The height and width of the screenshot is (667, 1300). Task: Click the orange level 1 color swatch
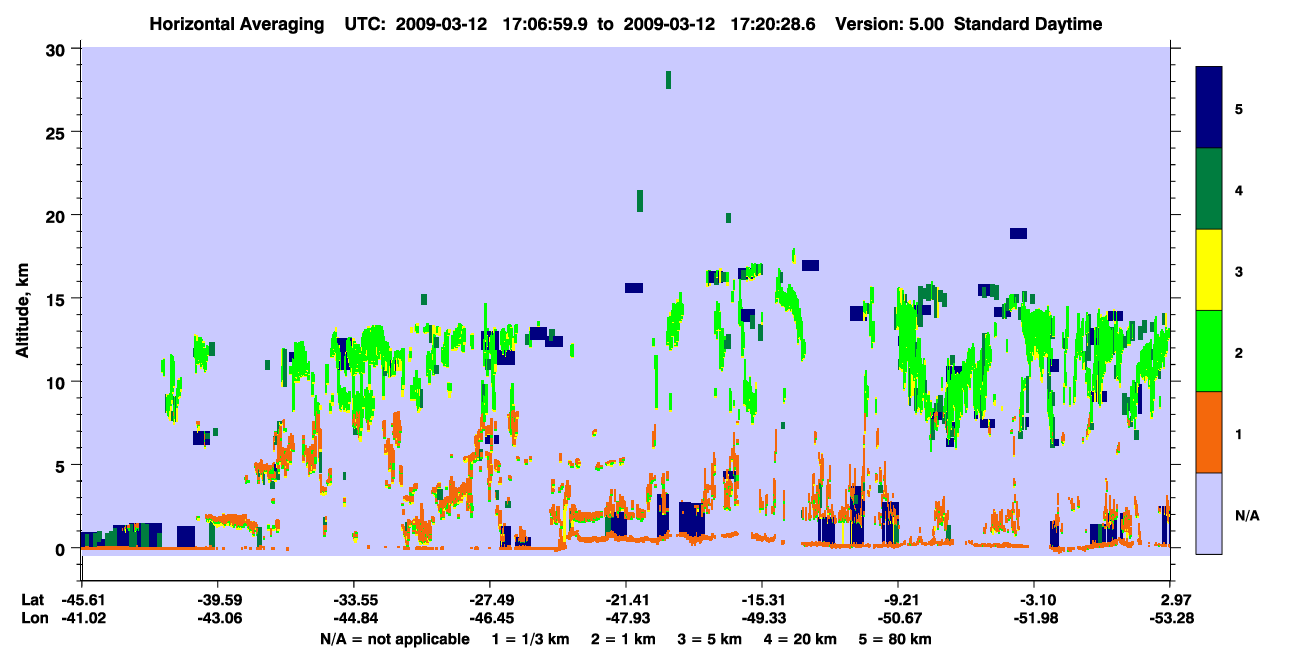[1209, 432]
